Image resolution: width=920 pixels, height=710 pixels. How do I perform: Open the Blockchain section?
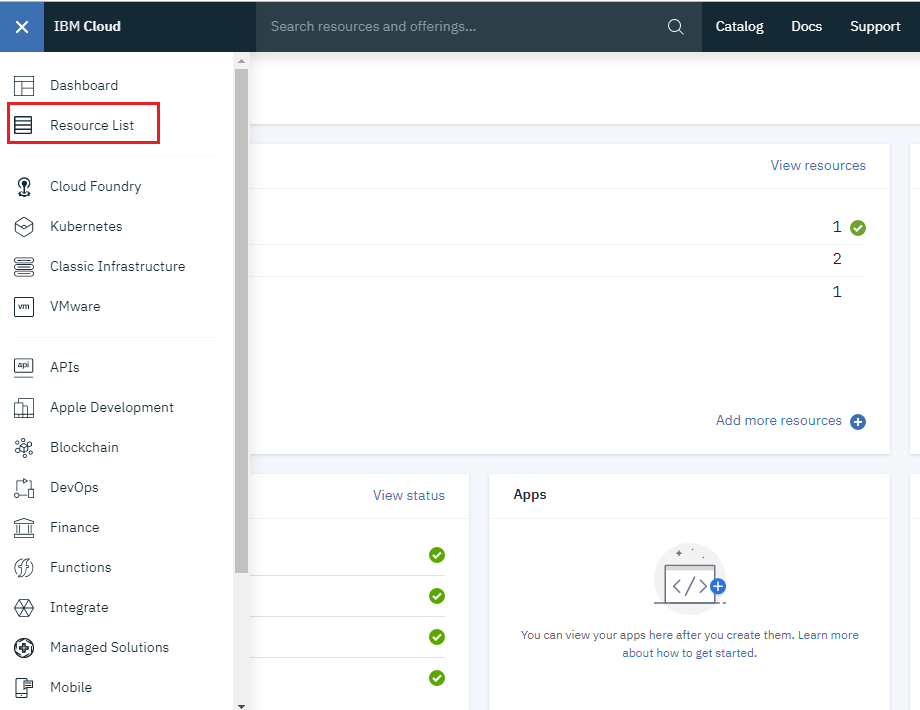click(x=86, y=447)
